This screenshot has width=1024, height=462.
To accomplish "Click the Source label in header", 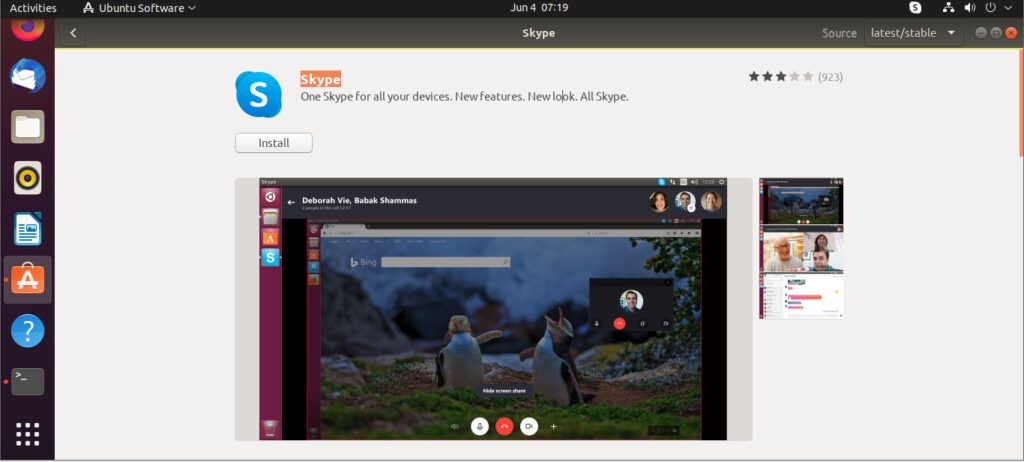I will pos(839,33).
